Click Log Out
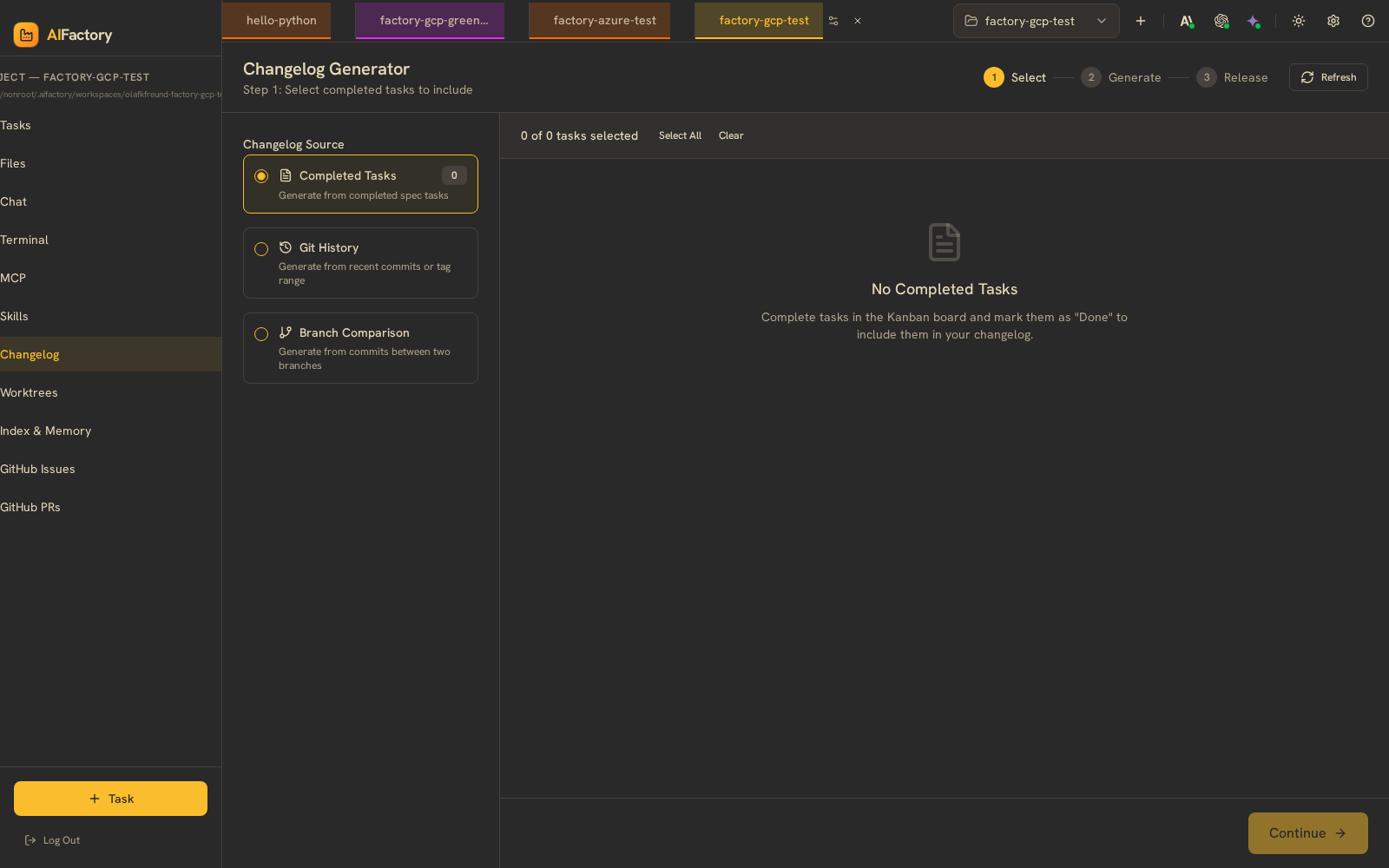 [x=52, y=840]
